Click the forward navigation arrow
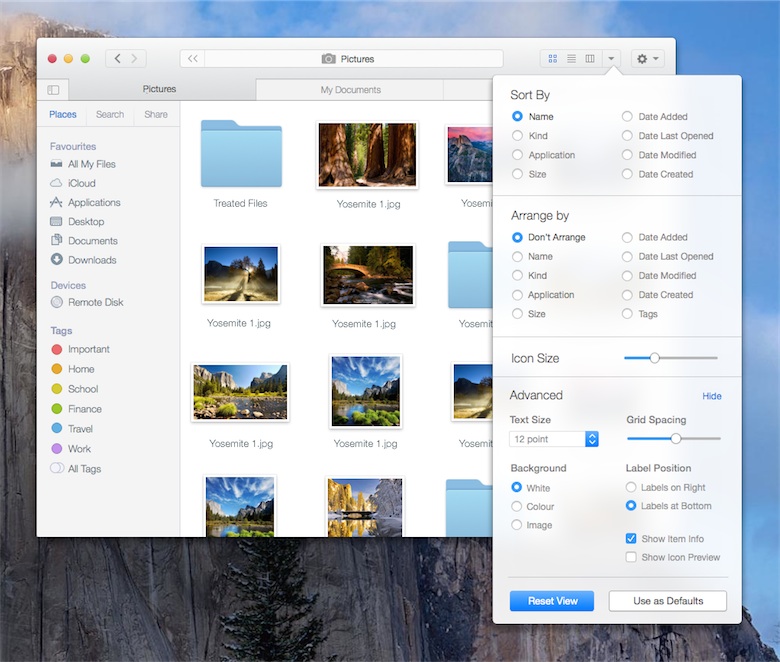This screenshot has height=662, width=780. coord(135,59)
